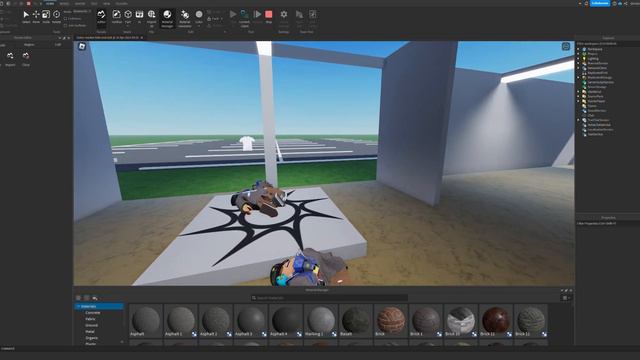Open the UI insert tool
The width and height of the screenshot is (640, 360).
click(x=140, y=16)
